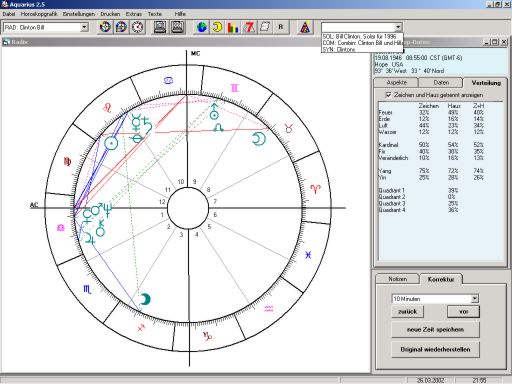Click the Cancer sign glyph on the zodiac ring

point(169,80)
